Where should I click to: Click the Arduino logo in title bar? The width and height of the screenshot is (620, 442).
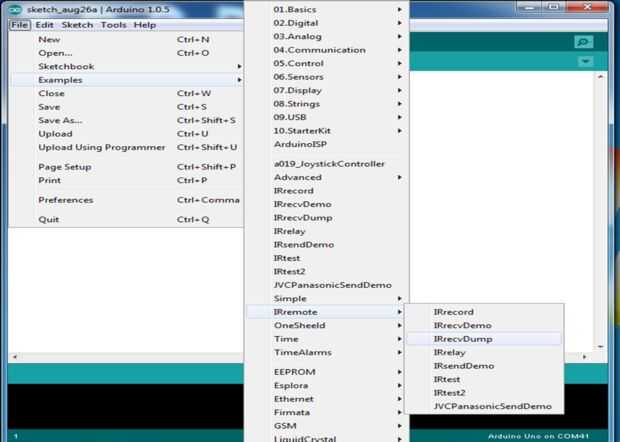pos(15,9)
